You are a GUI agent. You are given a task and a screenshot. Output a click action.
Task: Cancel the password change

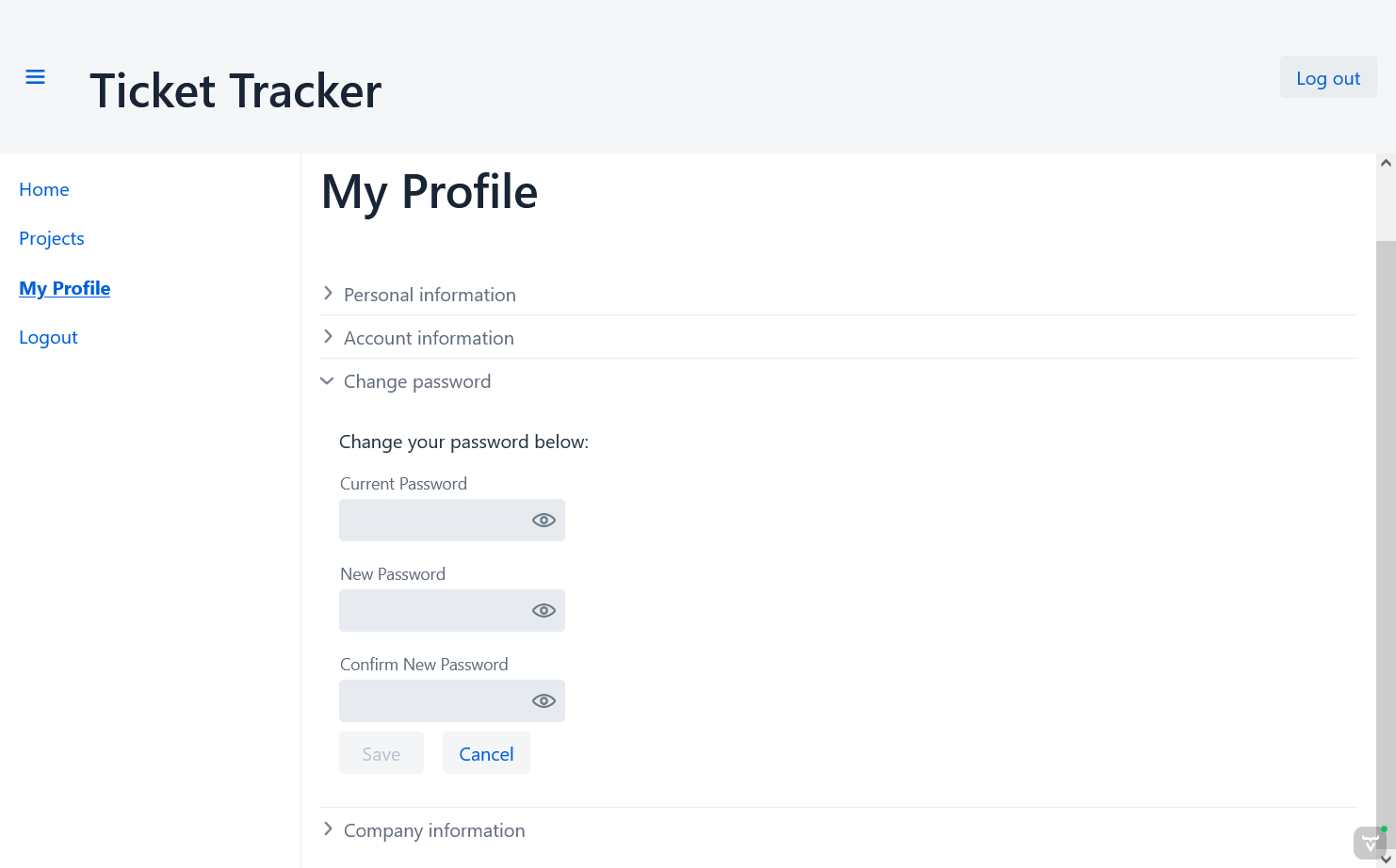[x=486, y=753]
